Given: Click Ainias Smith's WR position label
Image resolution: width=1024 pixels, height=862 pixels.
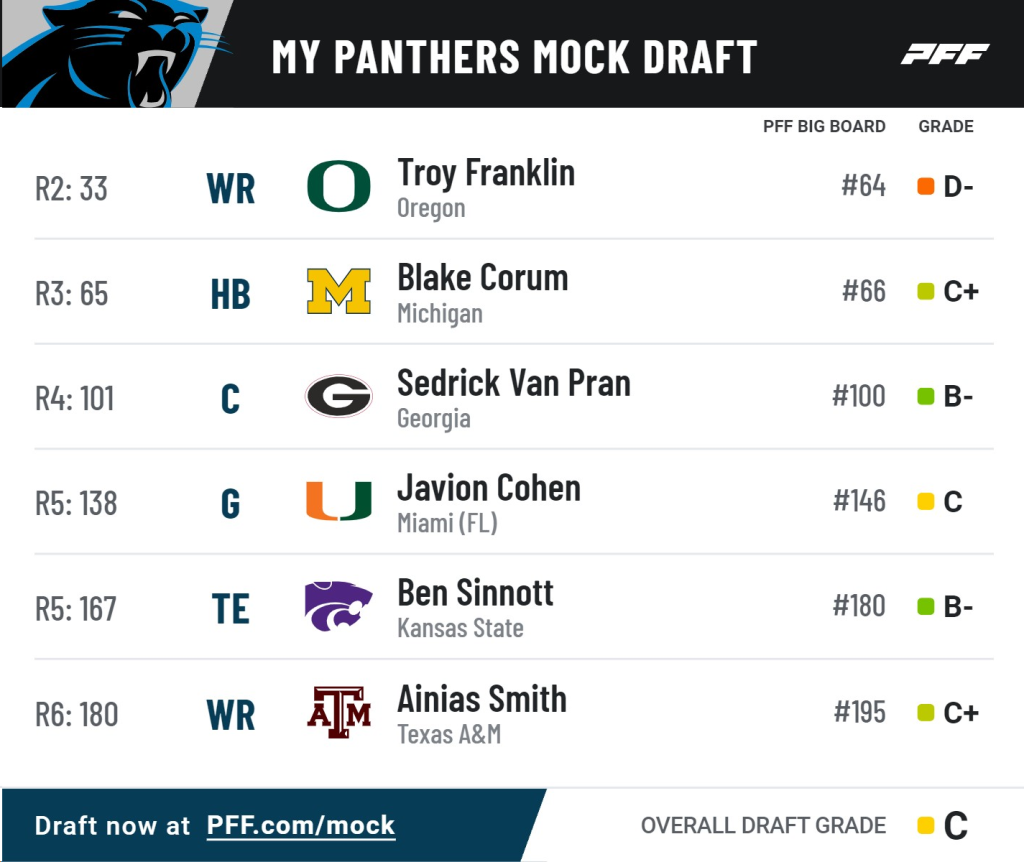Looking at the screenshot, I should 231,715.
